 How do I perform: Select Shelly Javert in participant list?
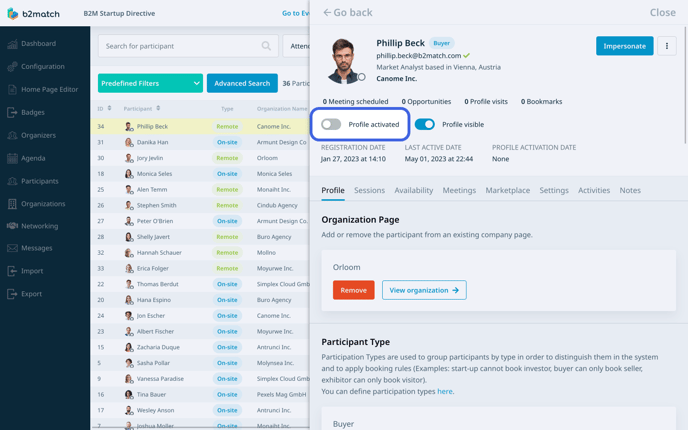(153, 237)
